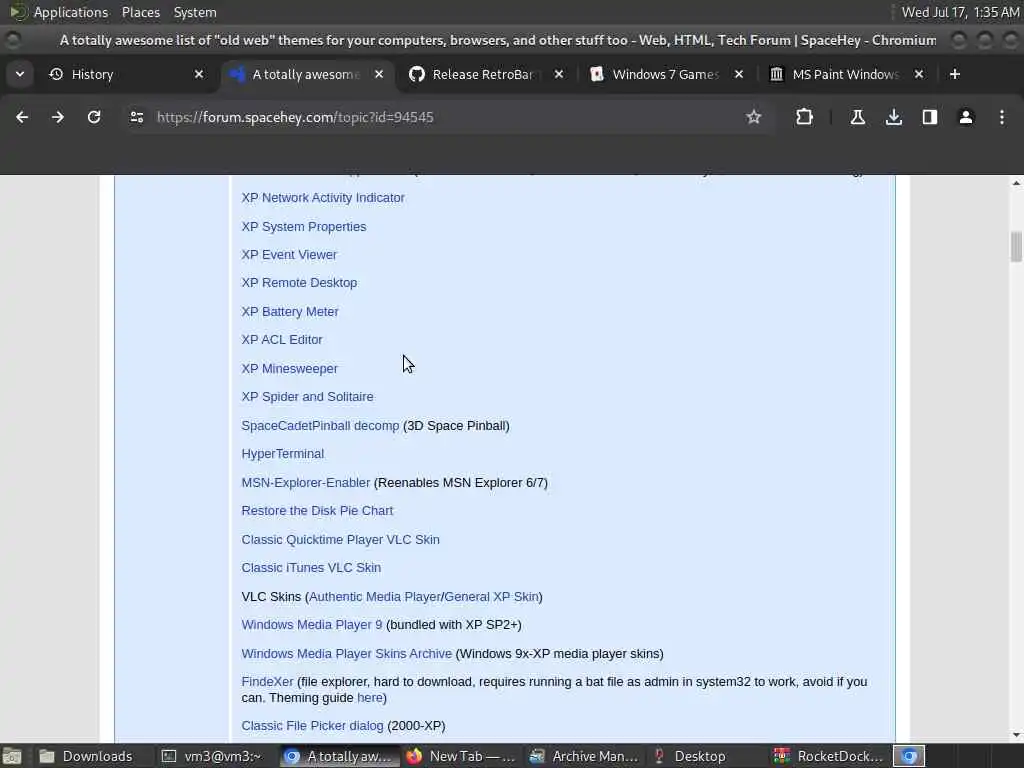This screenshot has width=1024, height=768.
Task: Open Windows Media Player Skins Archive link
Action: pyautogui.click(x=346, y=654)
